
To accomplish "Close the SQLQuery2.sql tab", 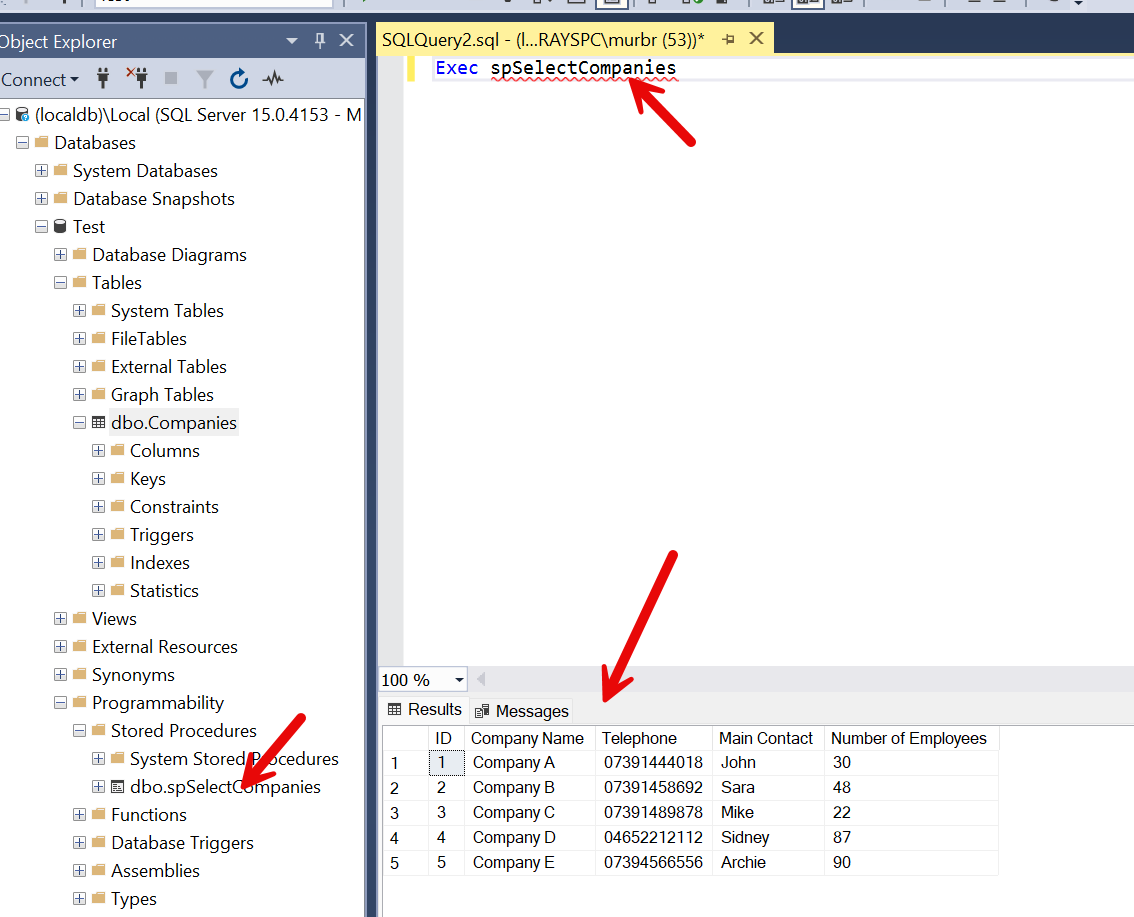I will pyautogui.click(x=756, y=38).
